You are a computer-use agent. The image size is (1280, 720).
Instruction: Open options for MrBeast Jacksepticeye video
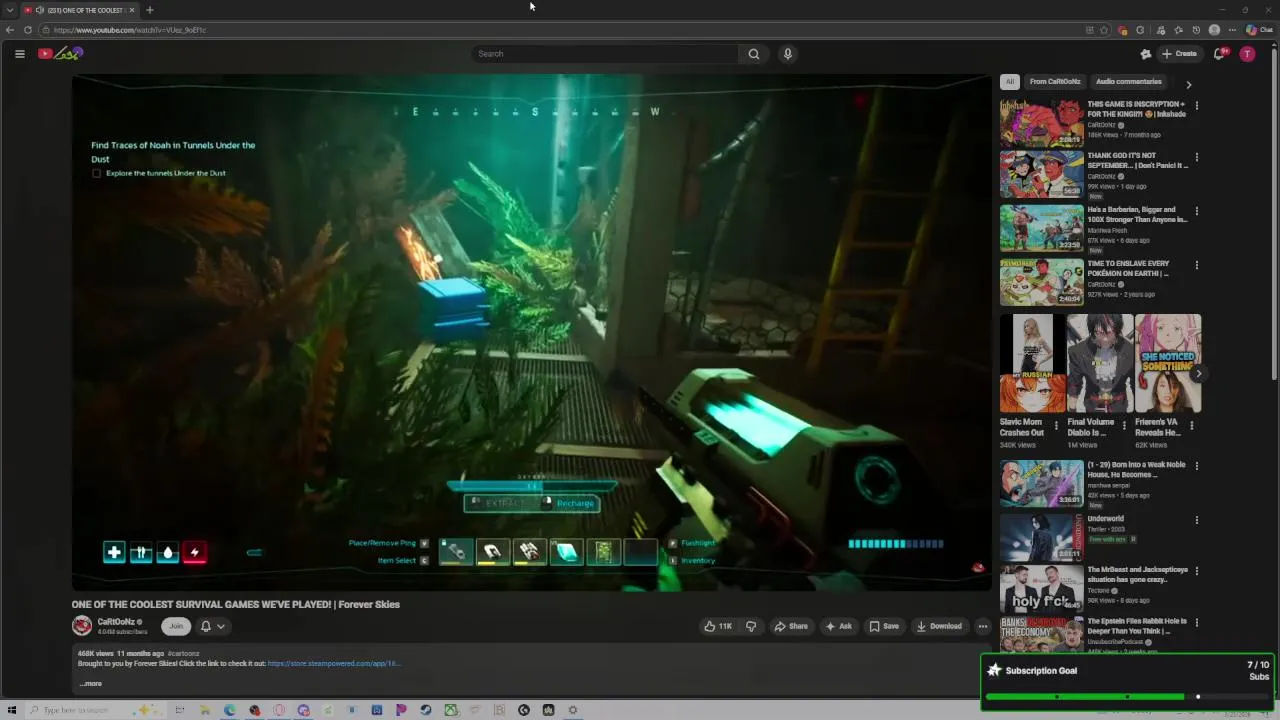pyautogui.click(x=1197, y=571)
